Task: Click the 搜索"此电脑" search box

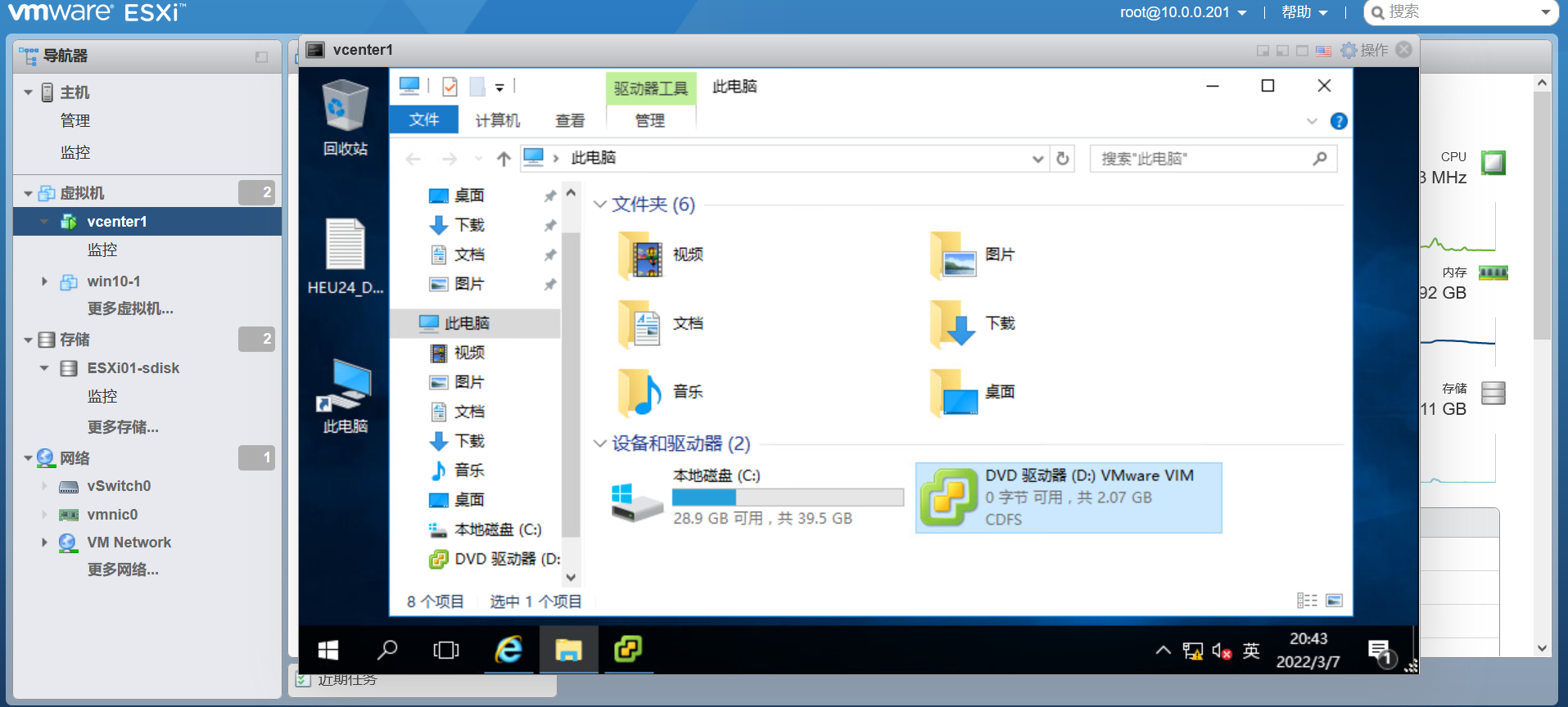Action: (x=1213, y=159)
